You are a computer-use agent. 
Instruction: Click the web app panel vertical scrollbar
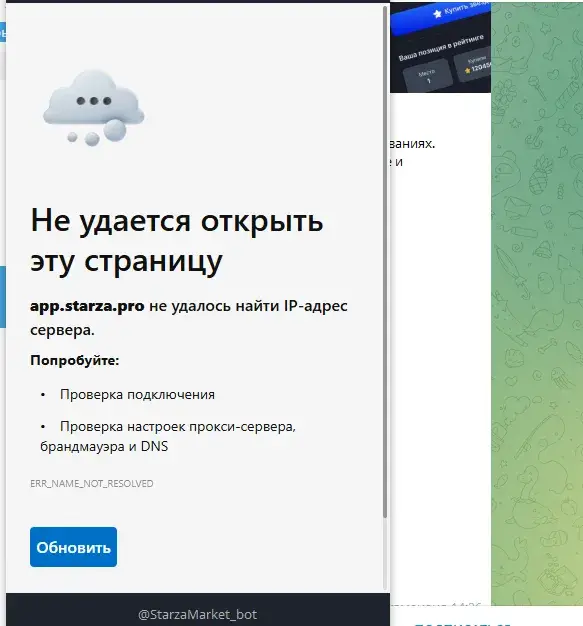click(x=385, y=261)
